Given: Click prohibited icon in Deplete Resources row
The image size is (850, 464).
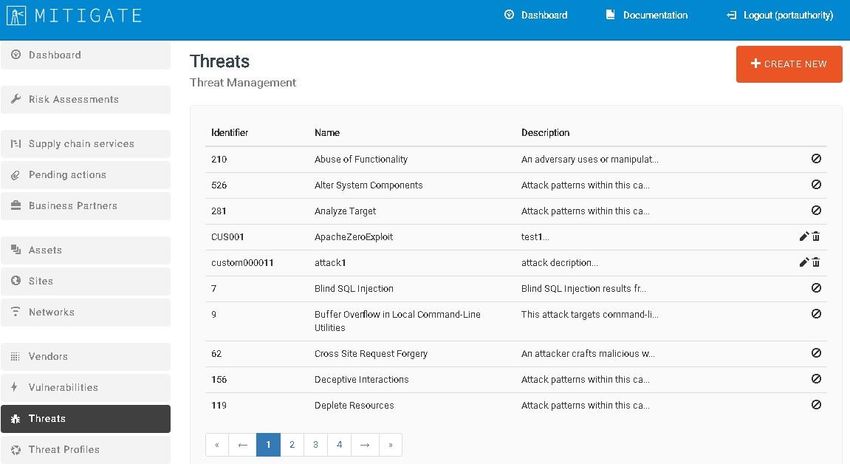Looking at the screenshot, I should (x=816, y=404).
